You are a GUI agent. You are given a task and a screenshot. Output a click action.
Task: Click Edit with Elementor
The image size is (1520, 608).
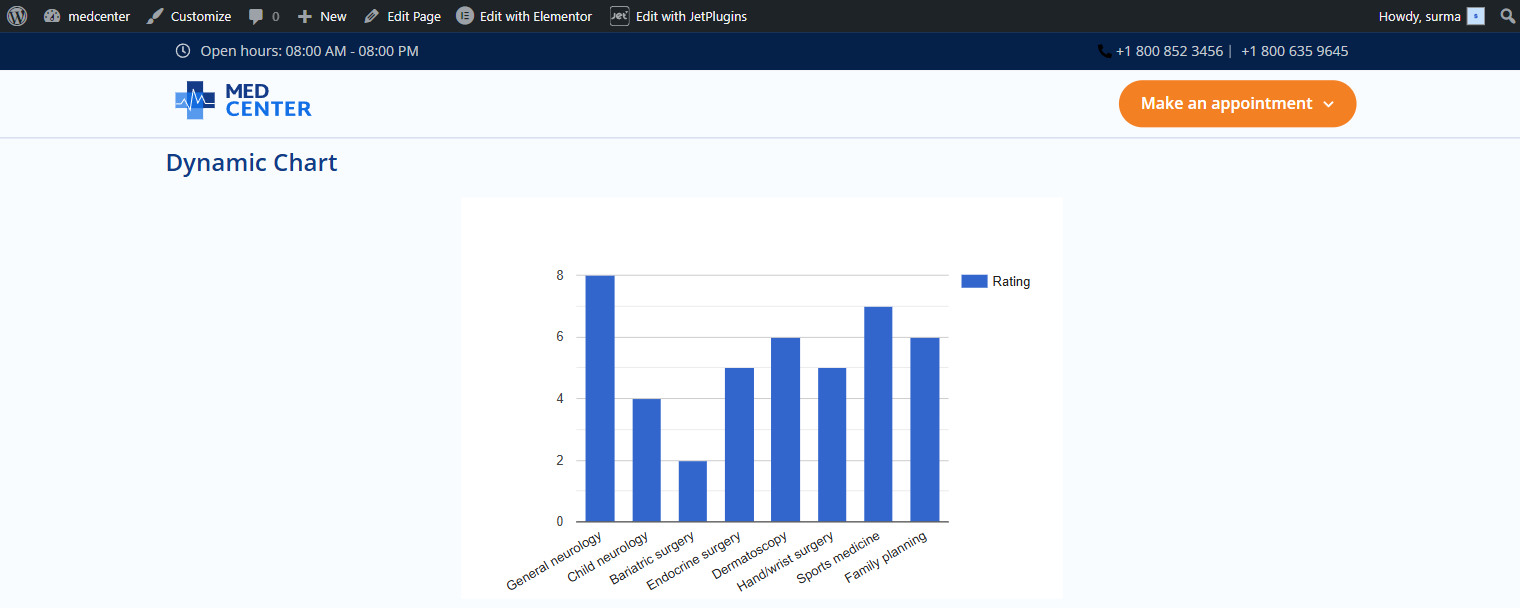coord(524,16)
